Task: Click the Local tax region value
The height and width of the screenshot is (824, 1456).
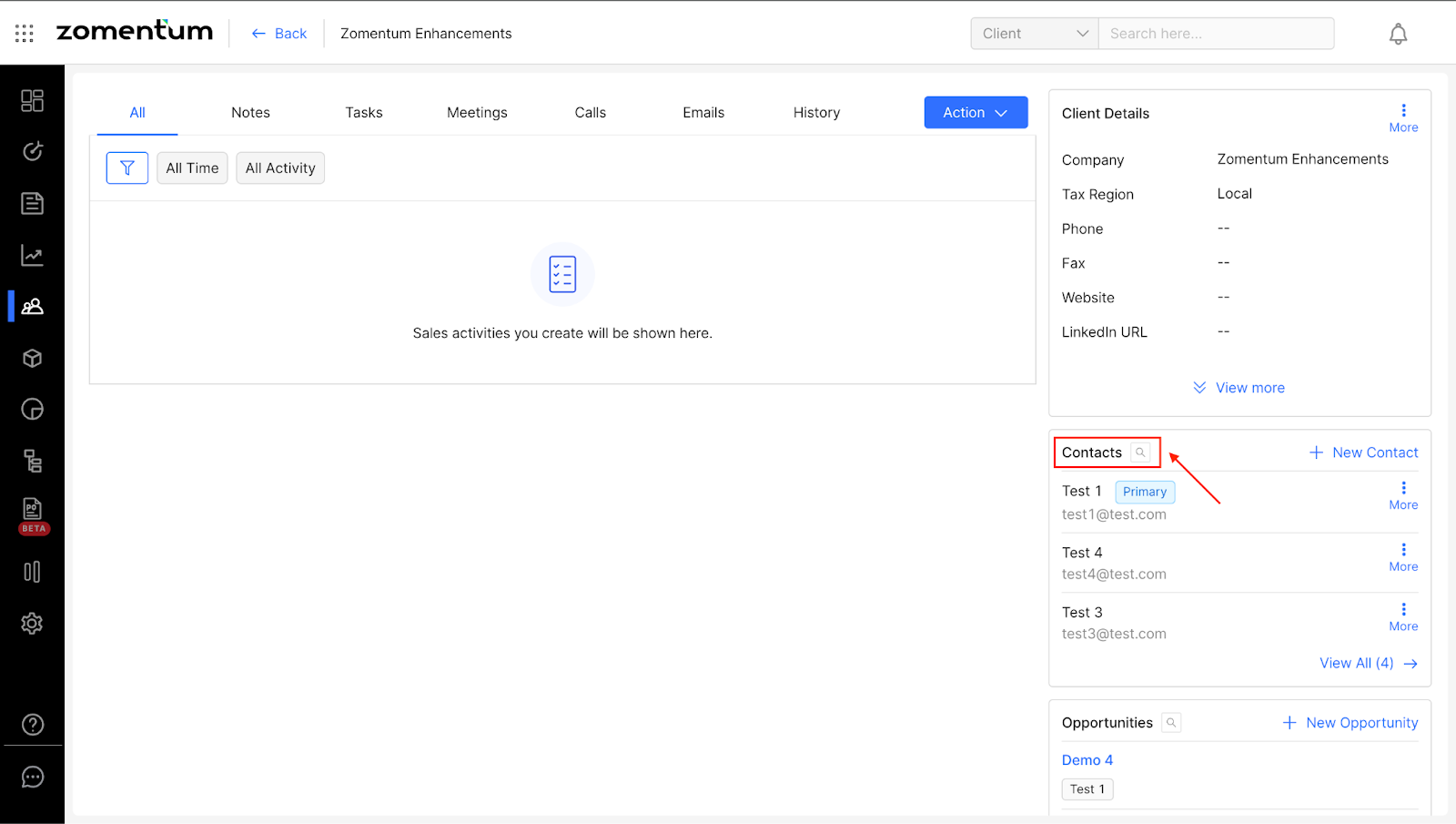Action: [1235, 194]
